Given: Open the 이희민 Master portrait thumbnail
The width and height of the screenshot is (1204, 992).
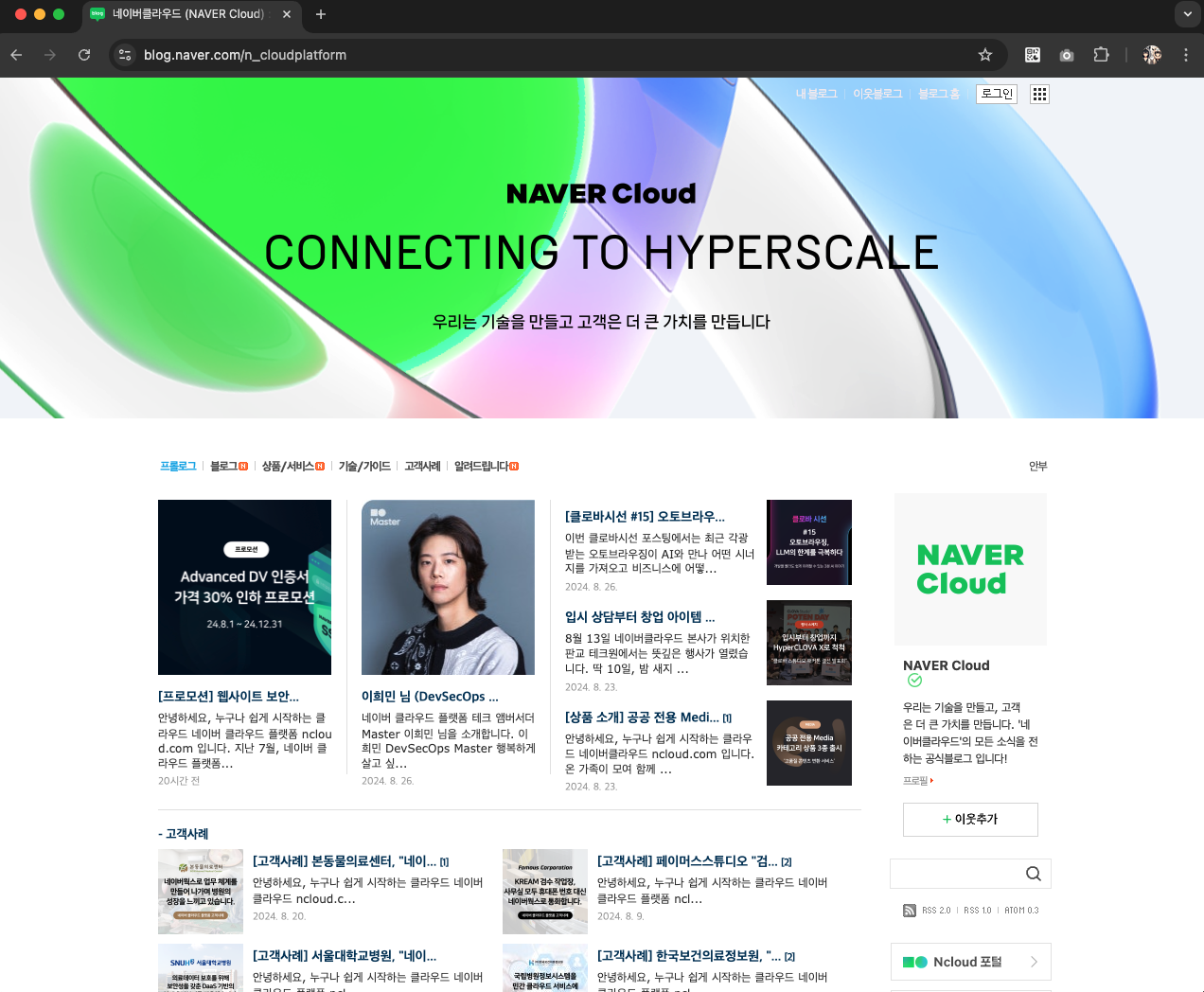Looking at the screenshot, I should pos(448,587).
